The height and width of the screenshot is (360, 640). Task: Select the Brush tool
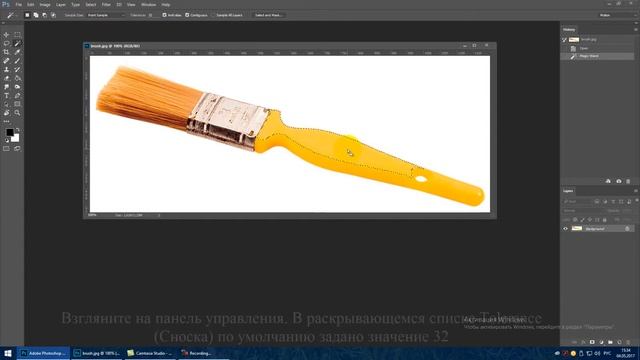point(17,60)
